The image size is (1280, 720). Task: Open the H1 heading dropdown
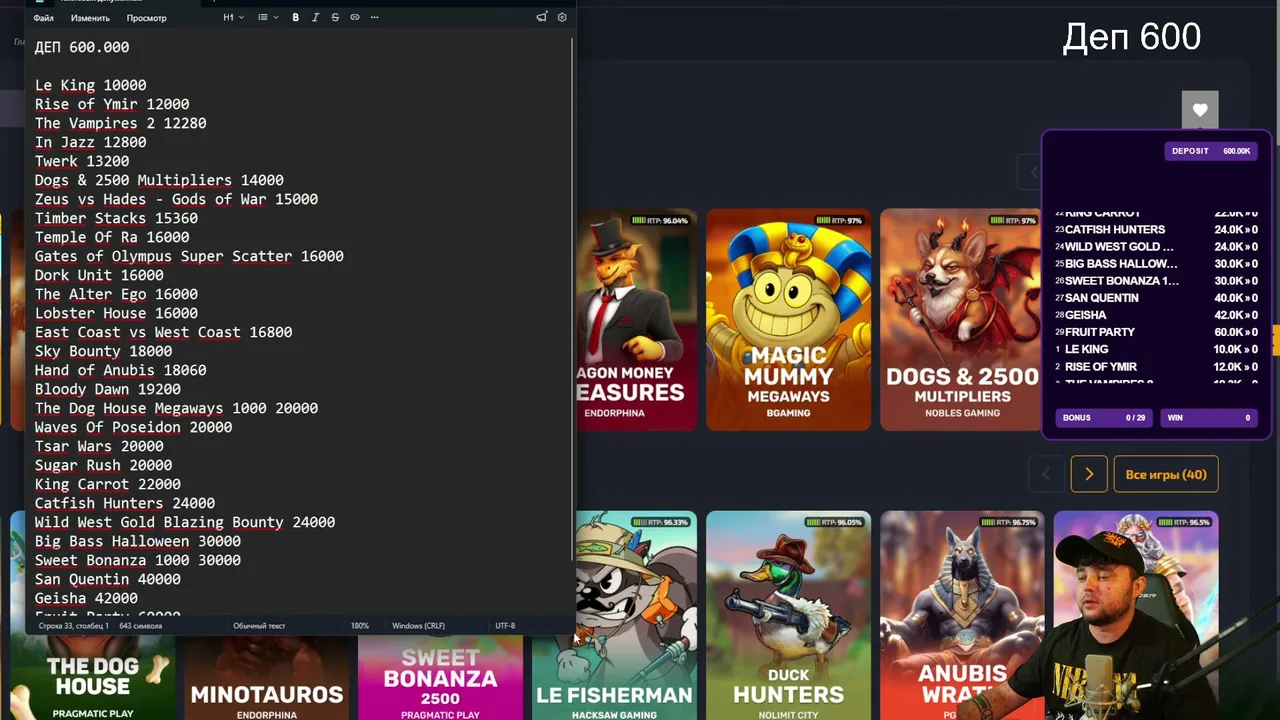tap(233, 17)
